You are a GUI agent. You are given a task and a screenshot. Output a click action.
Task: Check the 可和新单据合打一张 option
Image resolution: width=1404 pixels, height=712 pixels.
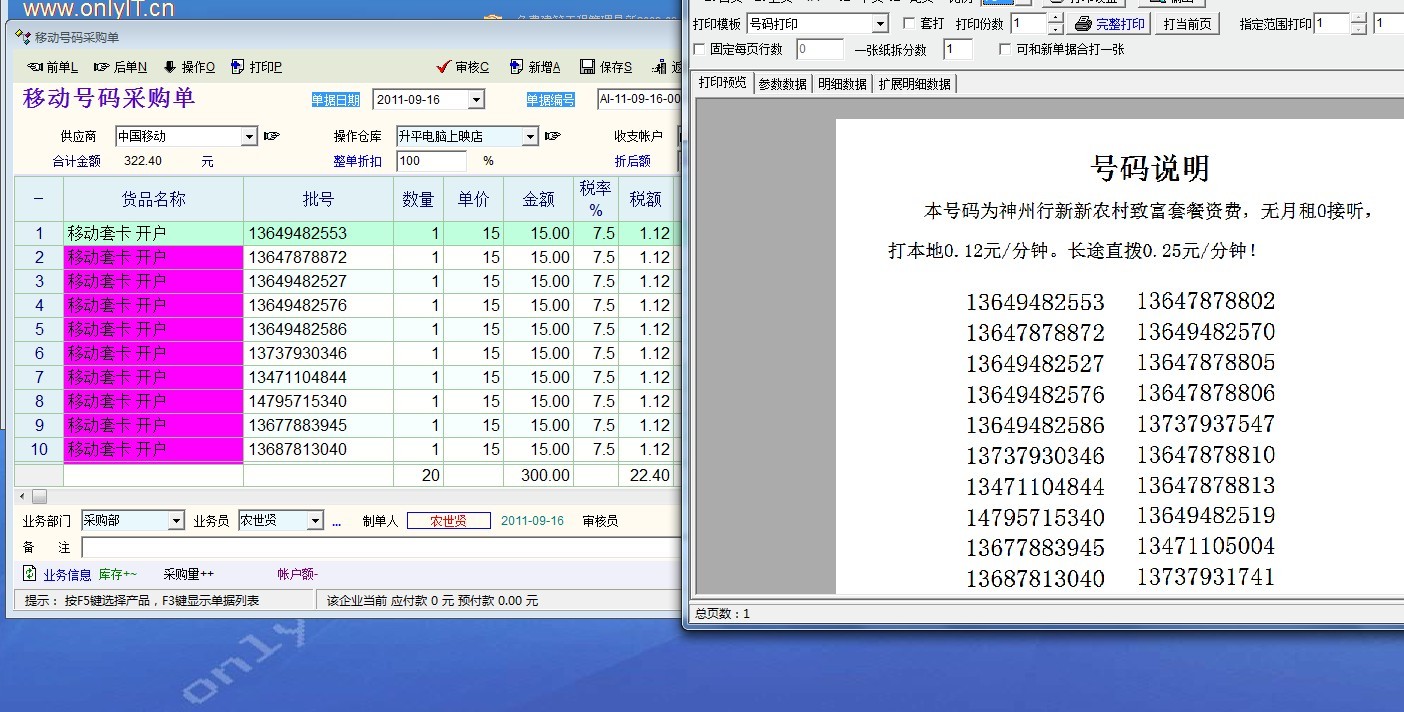pyautogui.click(x=1006, y=49)
